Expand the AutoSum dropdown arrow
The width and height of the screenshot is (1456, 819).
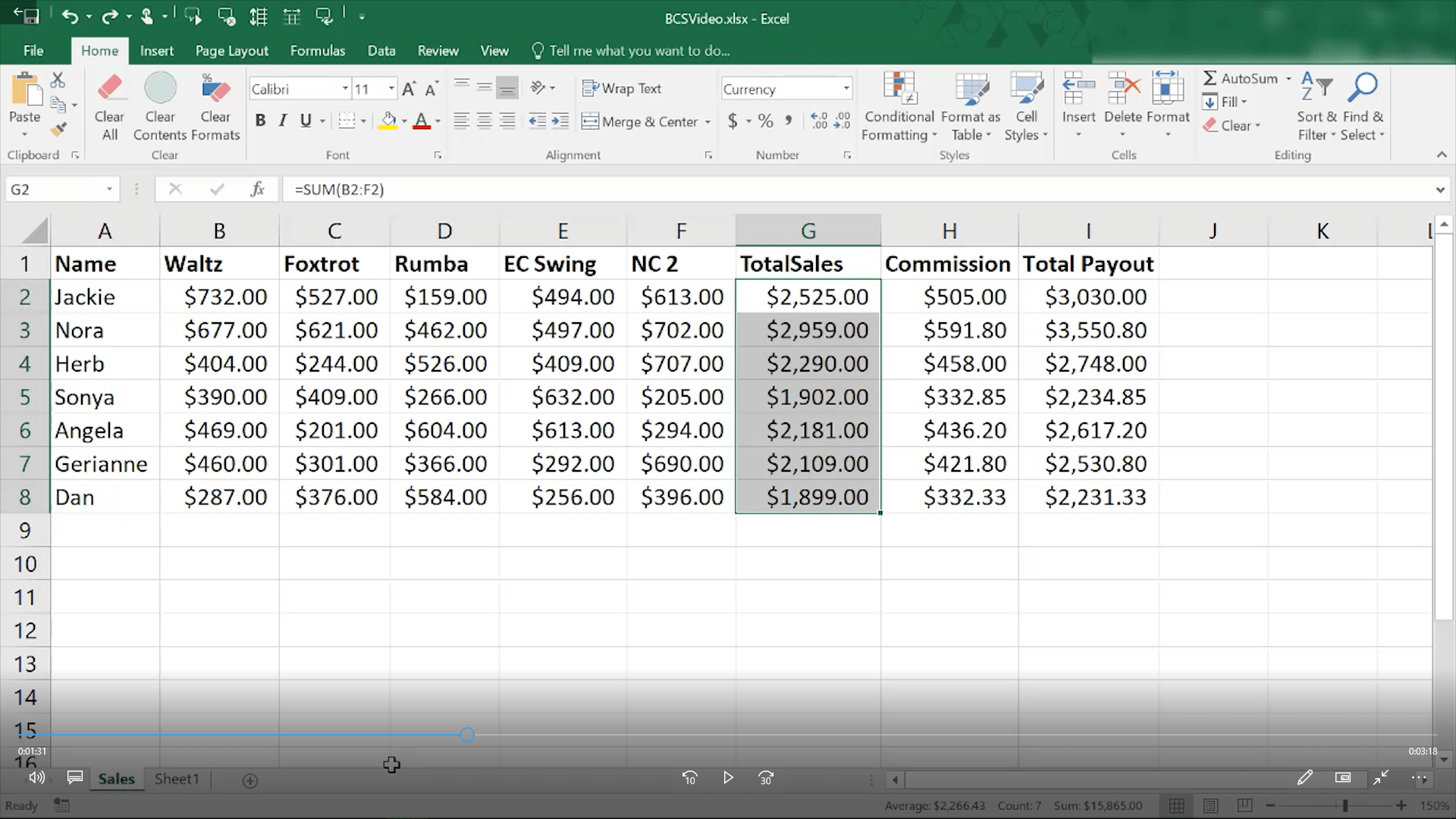1288,78
